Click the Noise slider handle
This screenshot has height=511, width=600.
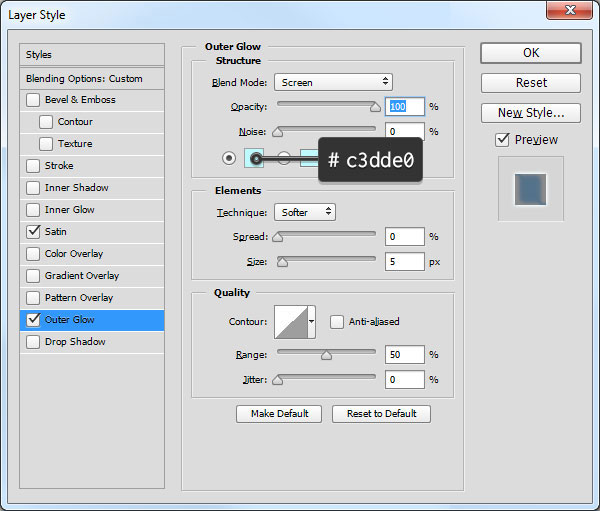pos(277,132)
